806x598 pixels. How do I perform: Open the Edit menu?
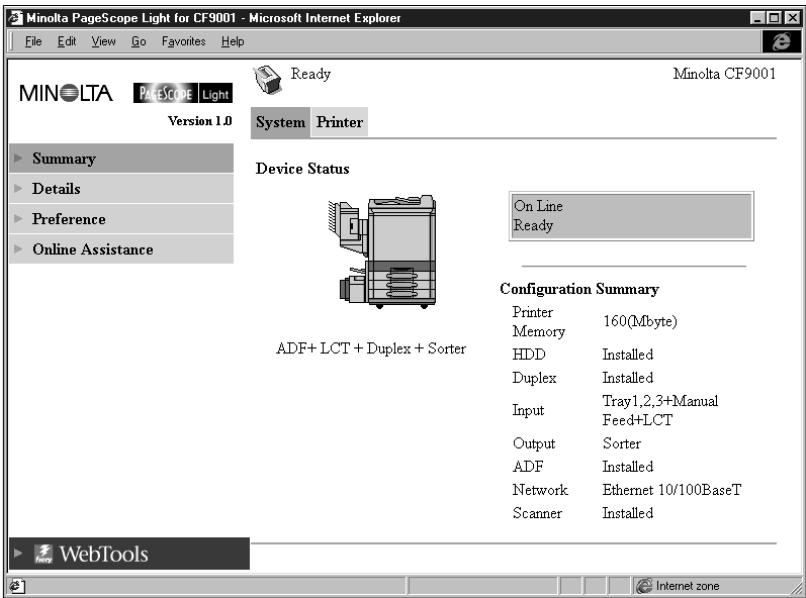click(67, 41)
